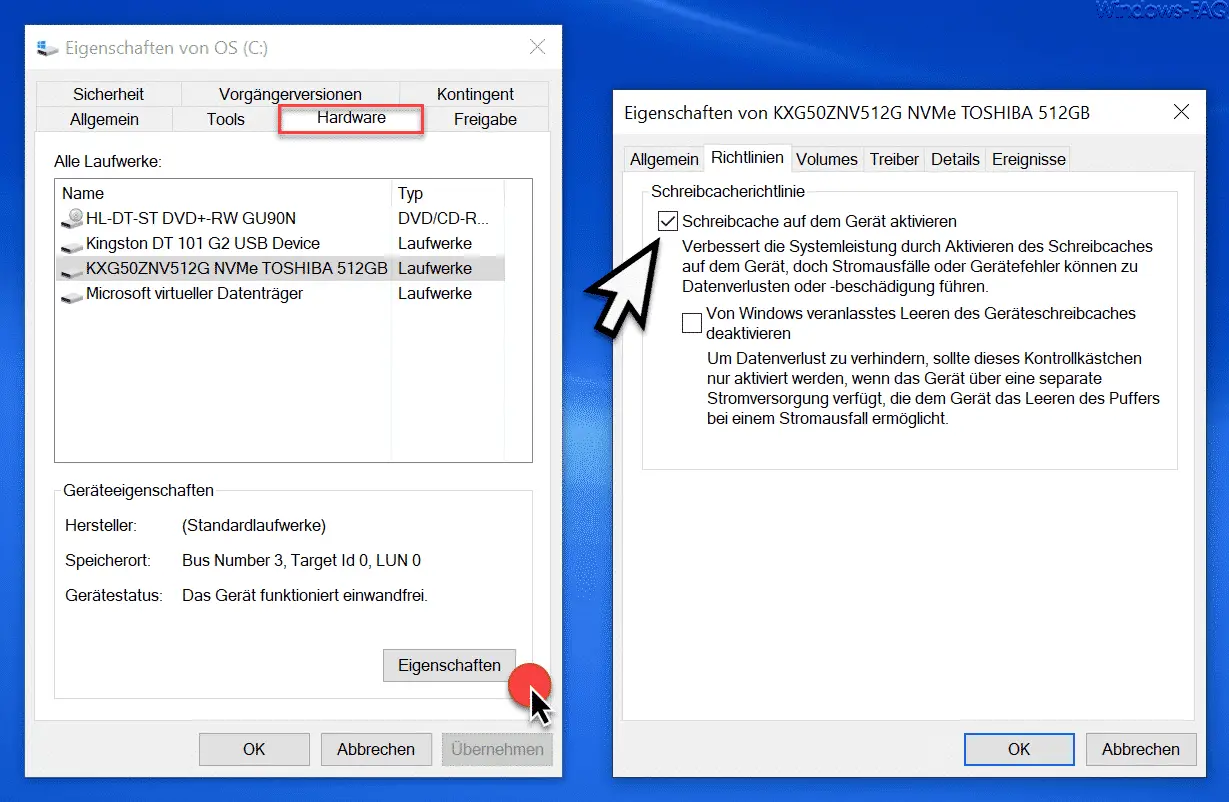Image resolution: width=1229 pixels, height=802 pixels.
Task: Open the Kontingent tab
Action: (x=475, y=94)
